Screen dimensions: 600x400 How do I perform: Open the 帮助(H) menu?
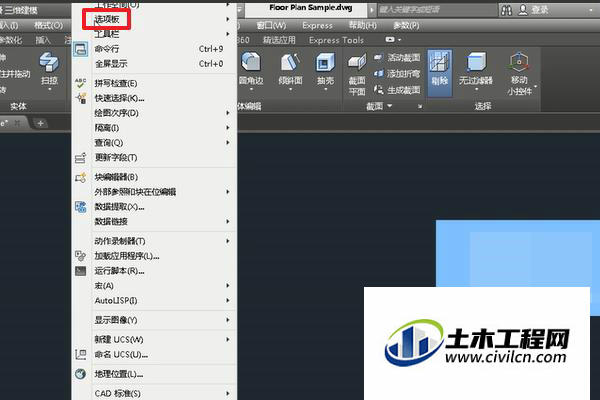[363, 26]
